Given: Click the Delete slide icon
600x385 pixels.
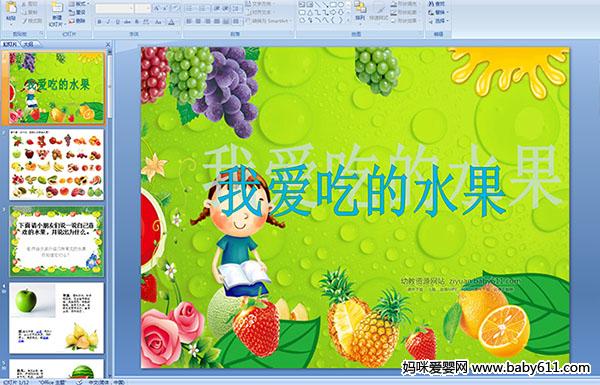Looking at the screenshot, I should coord(77,21).
